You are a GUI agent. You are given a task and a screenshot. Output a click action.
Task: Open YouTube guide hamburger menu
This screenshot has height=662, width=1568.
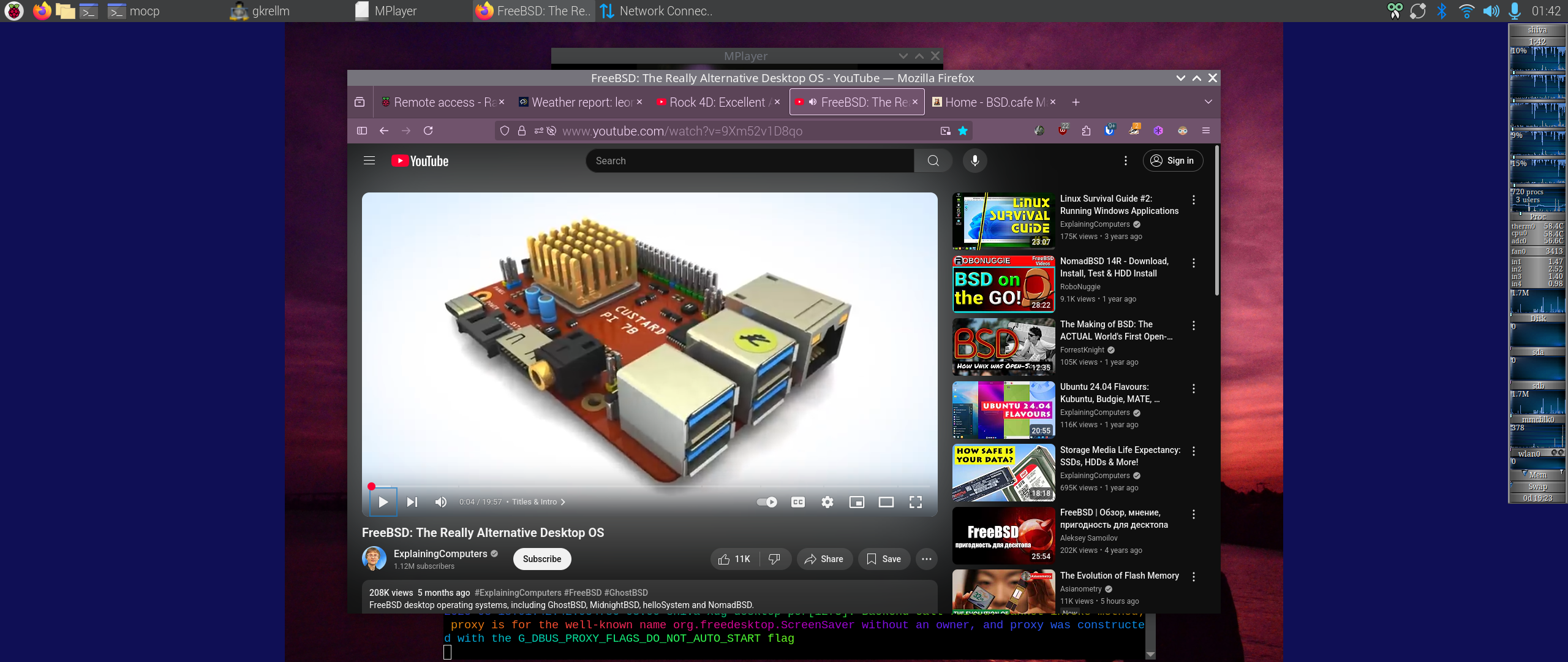pos(369,161)
